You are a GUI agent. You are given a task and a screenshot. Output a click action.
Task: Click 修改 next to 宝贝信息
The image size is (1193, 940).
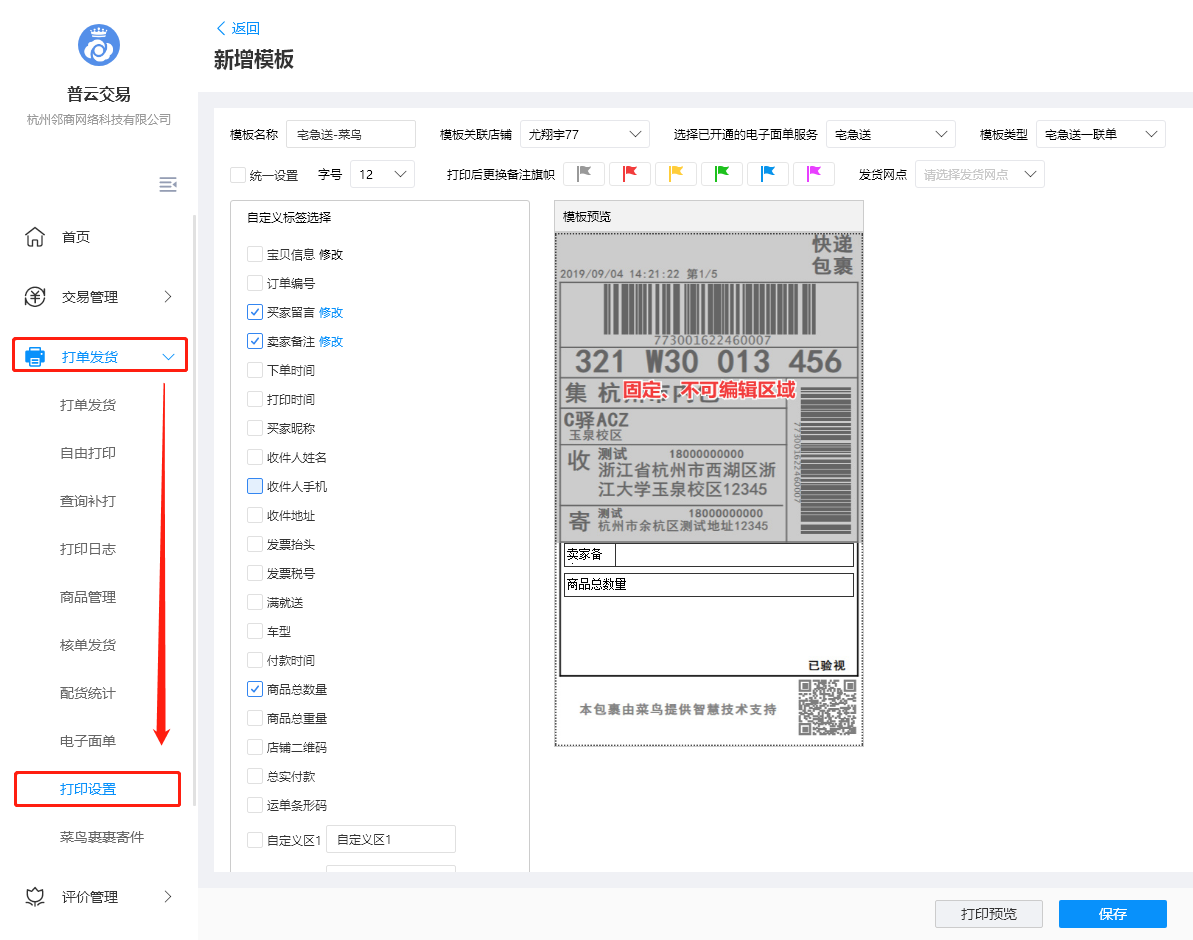click(331, 254)
